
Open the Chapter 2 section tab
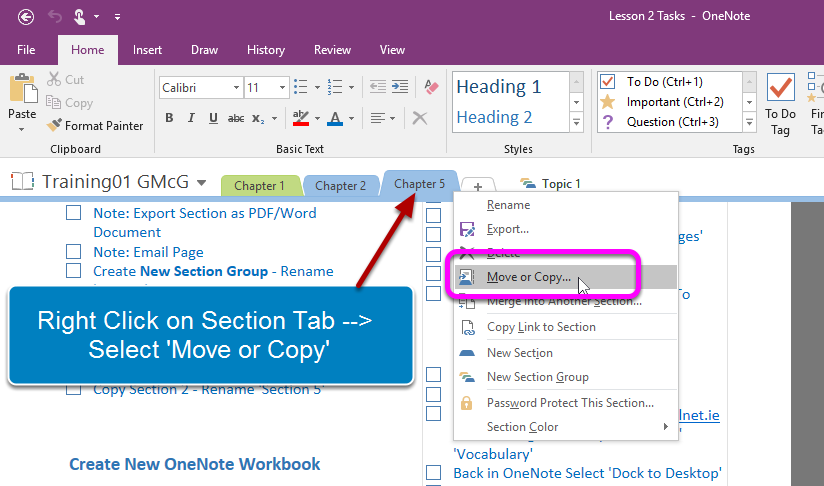[341, 186]
